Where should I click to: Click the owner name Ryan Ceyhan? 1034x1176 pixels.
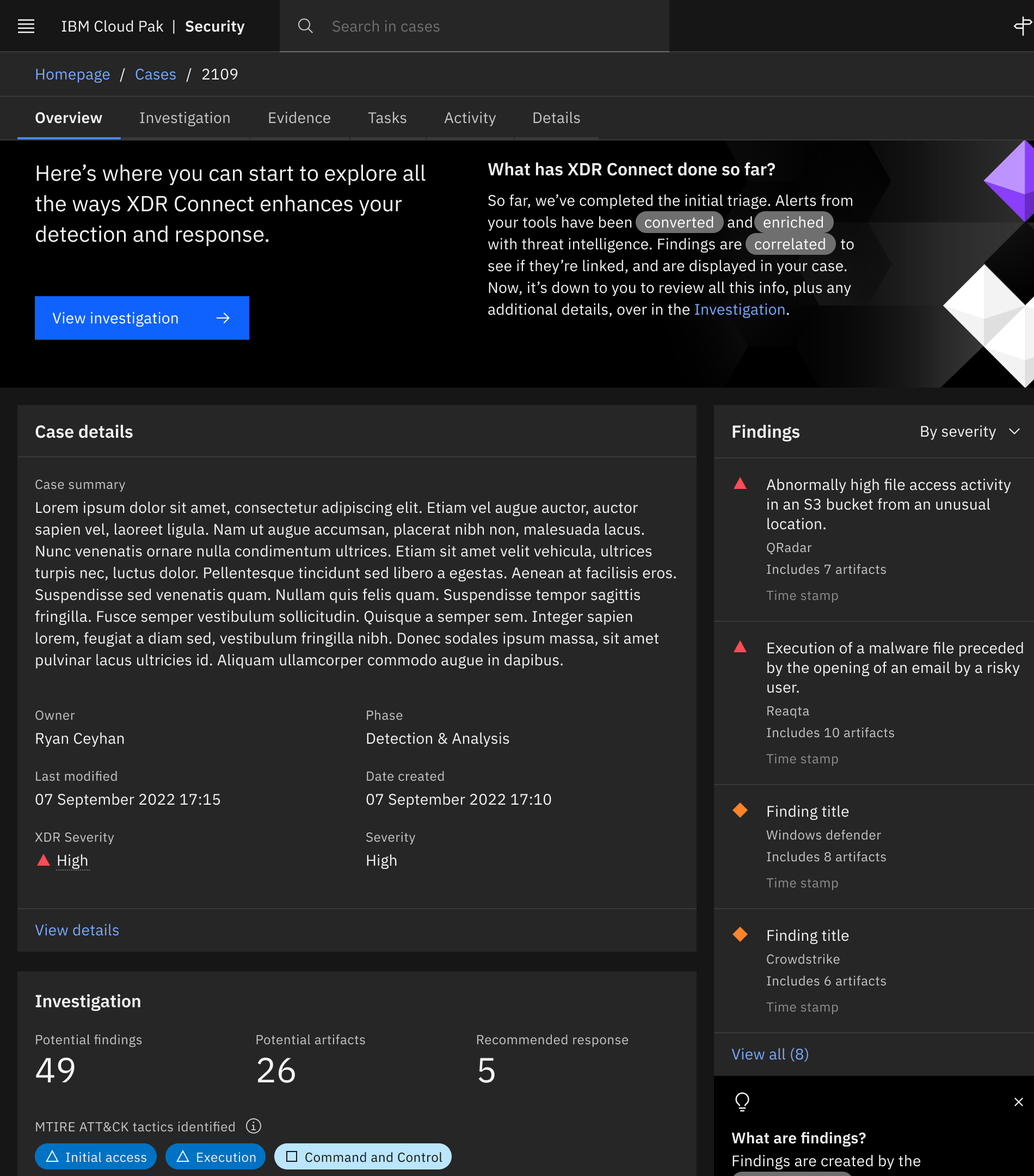(79, 738)
